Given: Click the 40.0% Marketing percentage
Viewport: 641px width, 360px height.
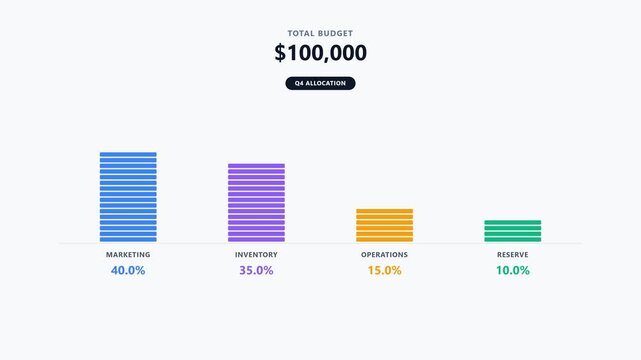Looking at the screenshot, I should point(128,271).
